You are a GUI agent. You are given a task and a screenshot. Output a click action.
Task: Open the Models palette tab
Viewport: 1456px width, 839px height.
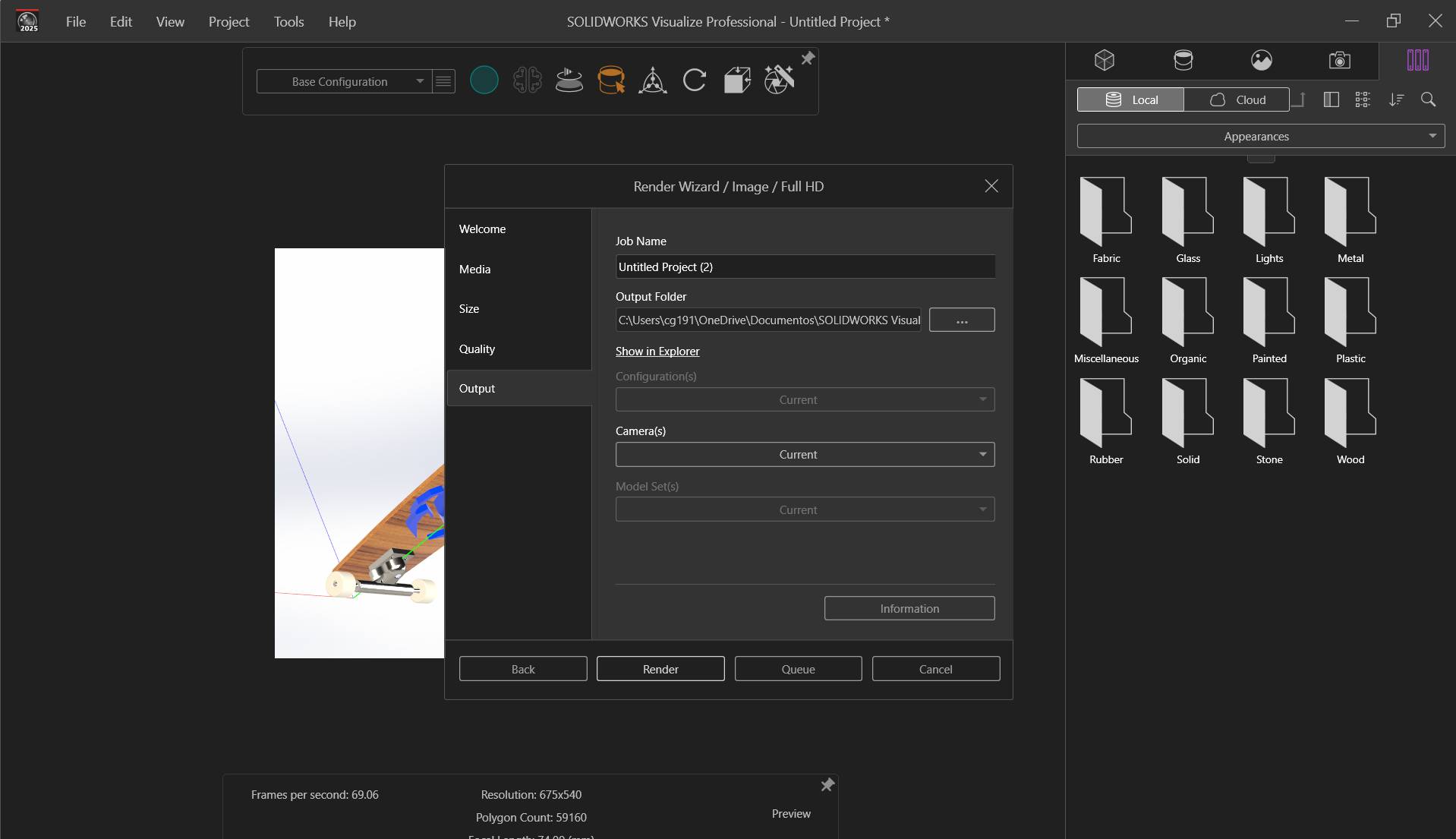tap(1105, 60)
